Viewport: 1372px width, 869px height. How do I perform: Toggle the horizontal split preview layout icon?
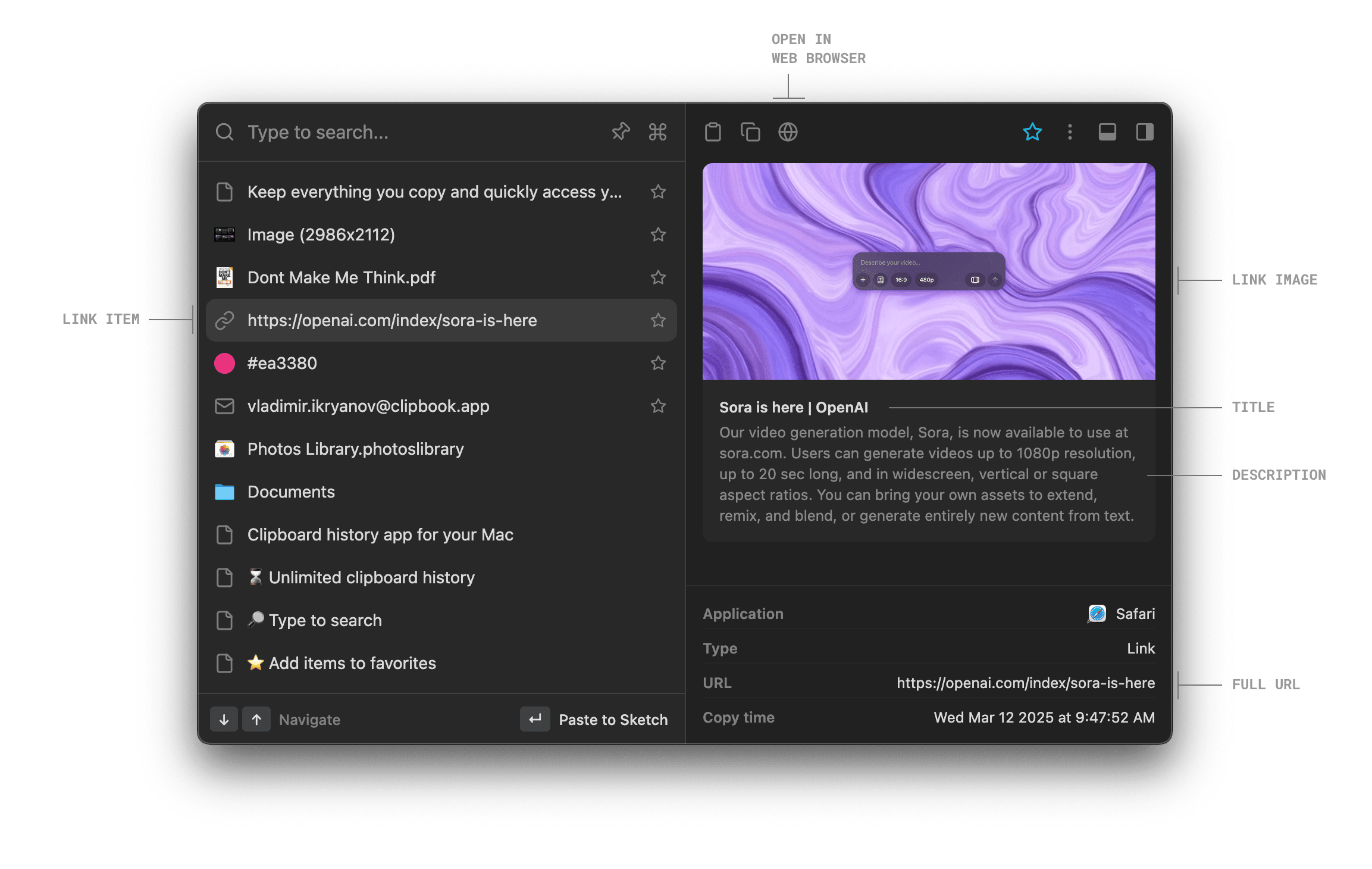[1107, 132]
